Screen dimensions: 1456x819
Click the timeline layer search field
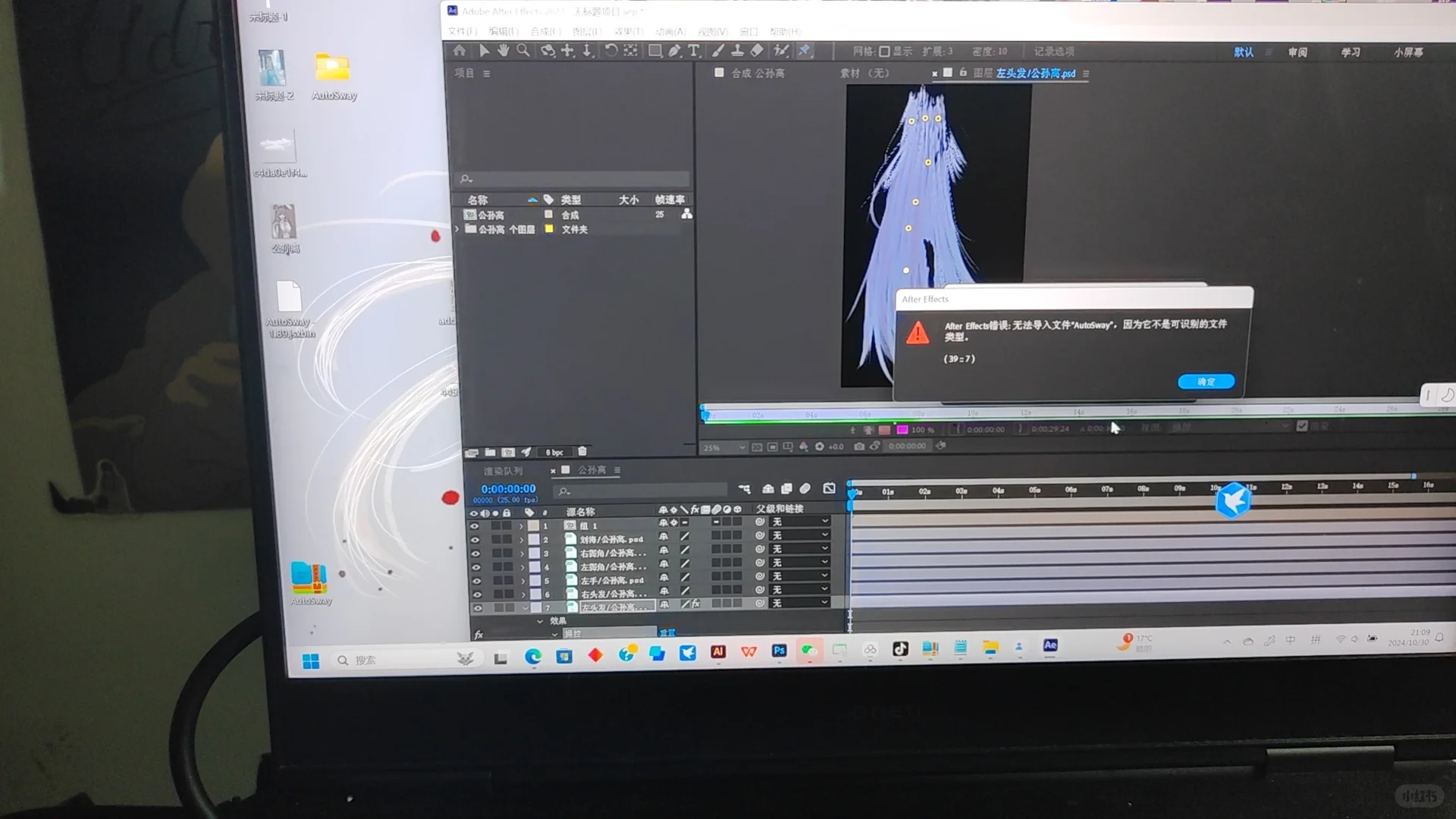click(641, 491)
